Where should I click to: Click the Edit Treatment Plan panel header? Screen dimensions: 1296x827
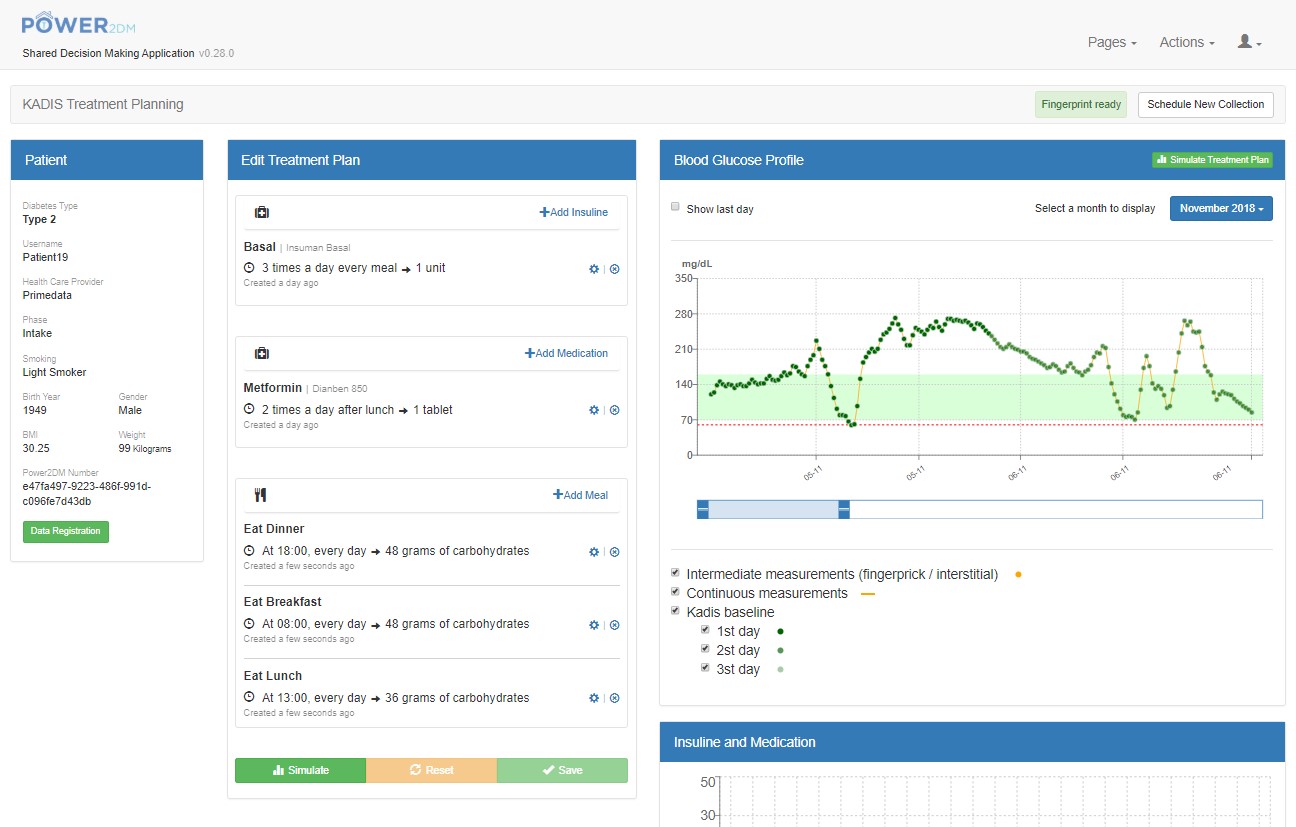[432, 160]
